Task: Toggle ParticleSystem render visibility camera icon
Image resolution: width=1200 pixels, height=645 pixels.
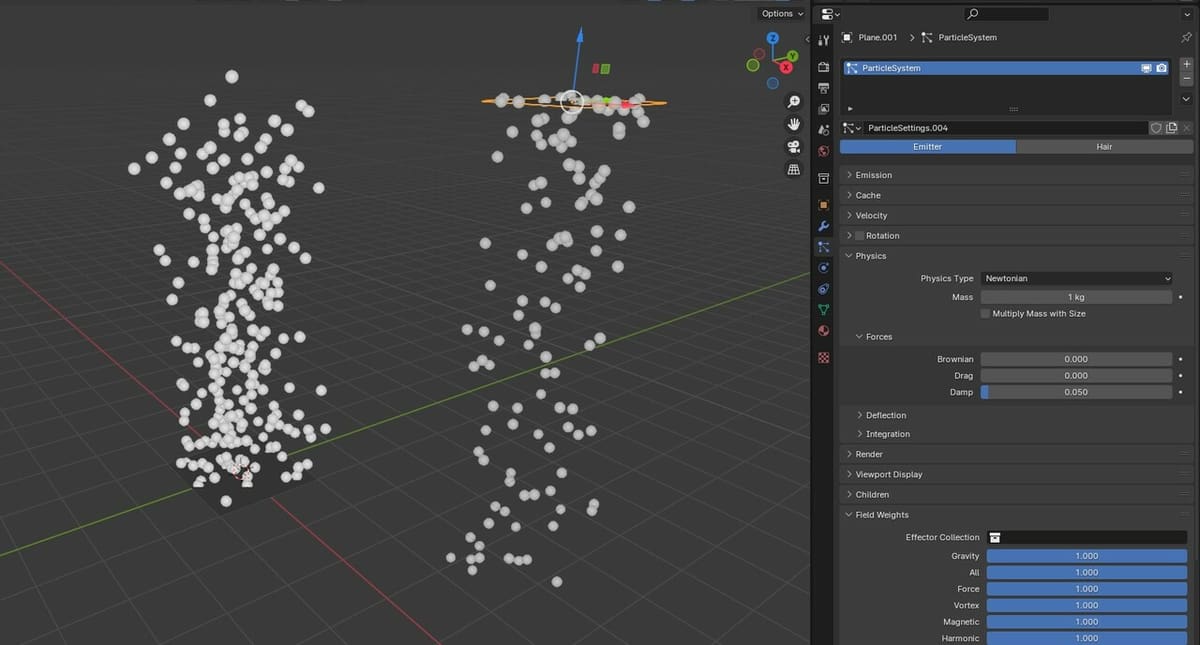Action: tap(1161, 68)
